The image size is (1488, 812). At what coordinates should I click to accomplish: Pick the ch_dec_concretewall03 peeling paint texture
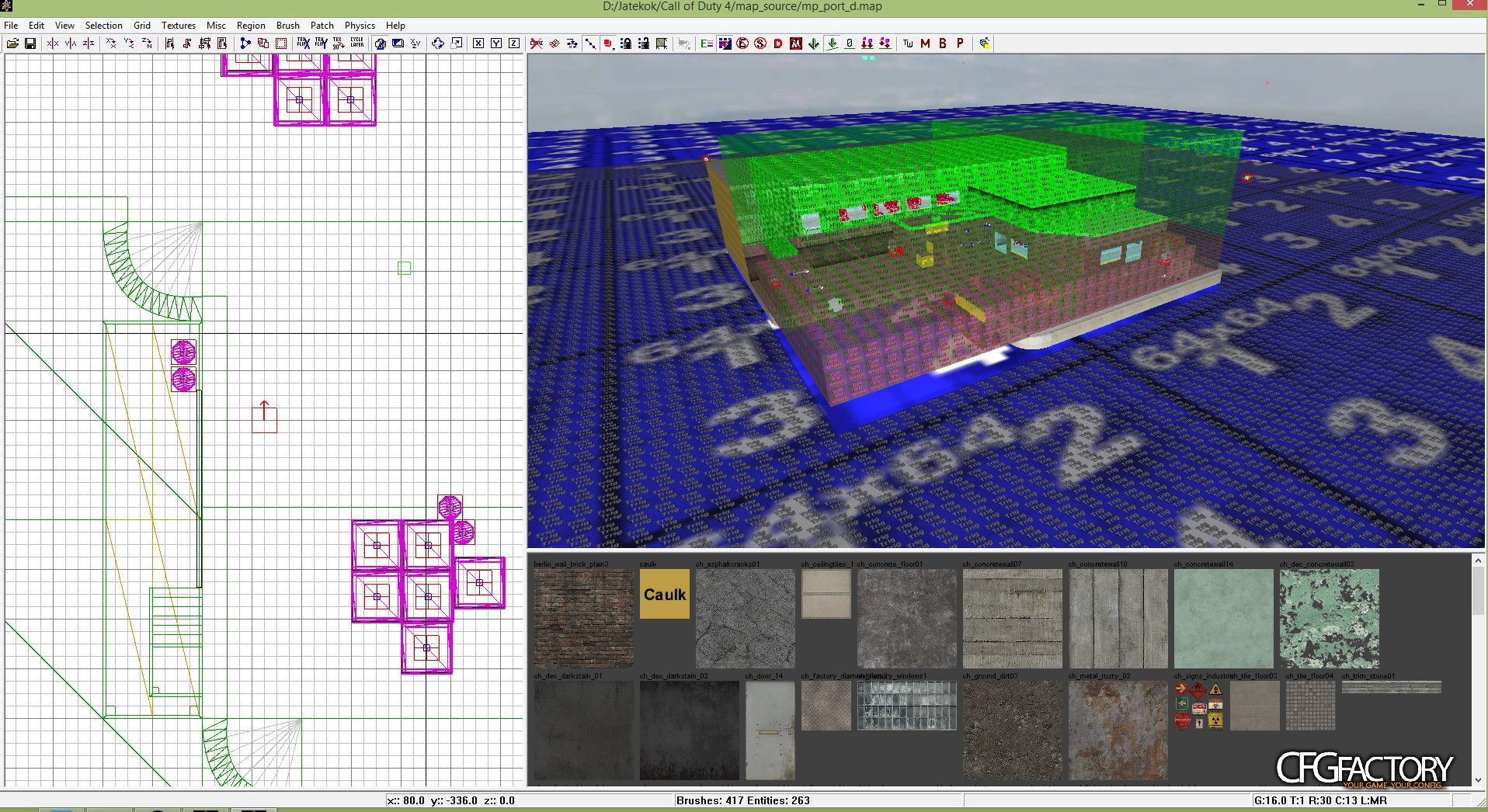point(1330,619)
